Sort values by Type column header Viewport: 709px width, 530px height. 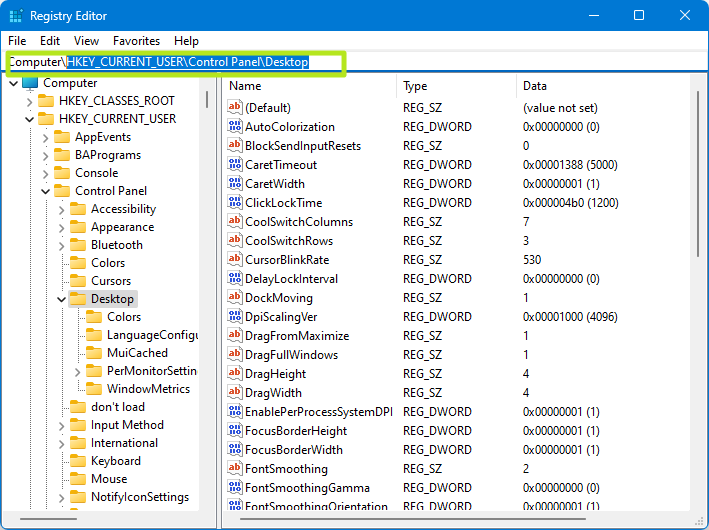point(456,86)
